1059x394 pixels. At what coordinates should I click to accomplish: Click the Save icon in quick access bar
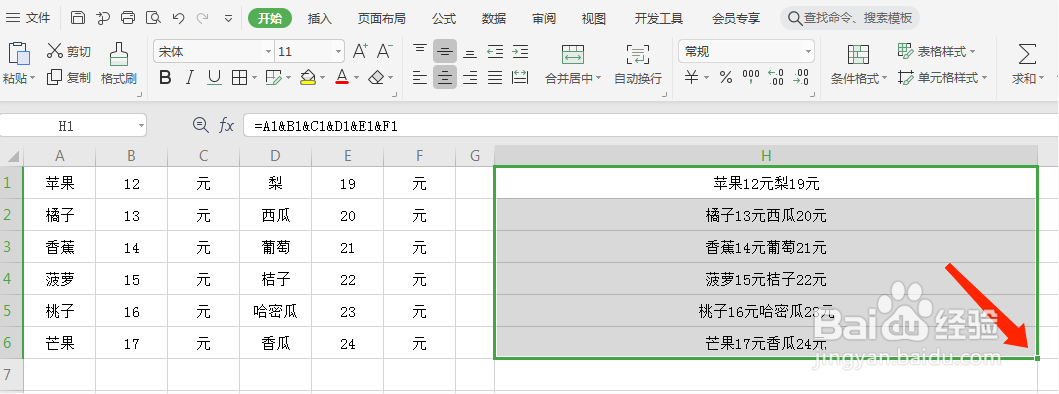(78, 18)
